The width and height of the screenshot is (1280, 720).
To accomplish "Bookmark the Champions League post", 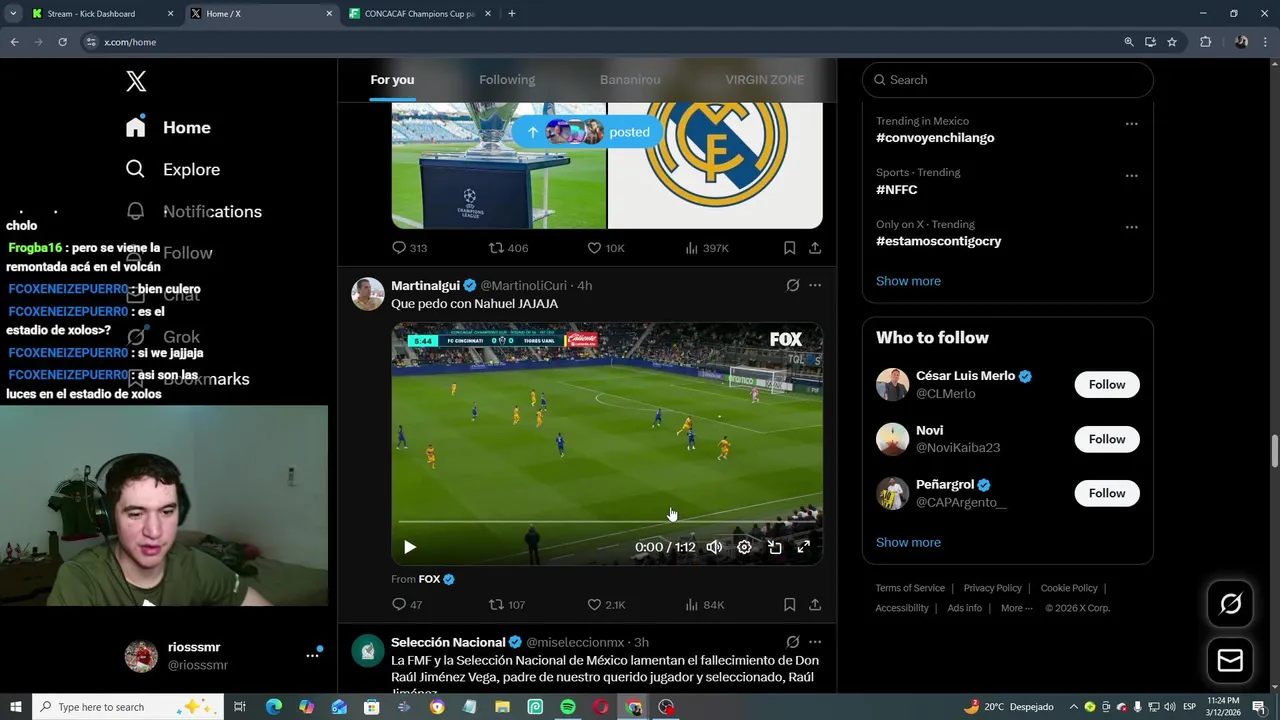I will click(x=789, y=248).
